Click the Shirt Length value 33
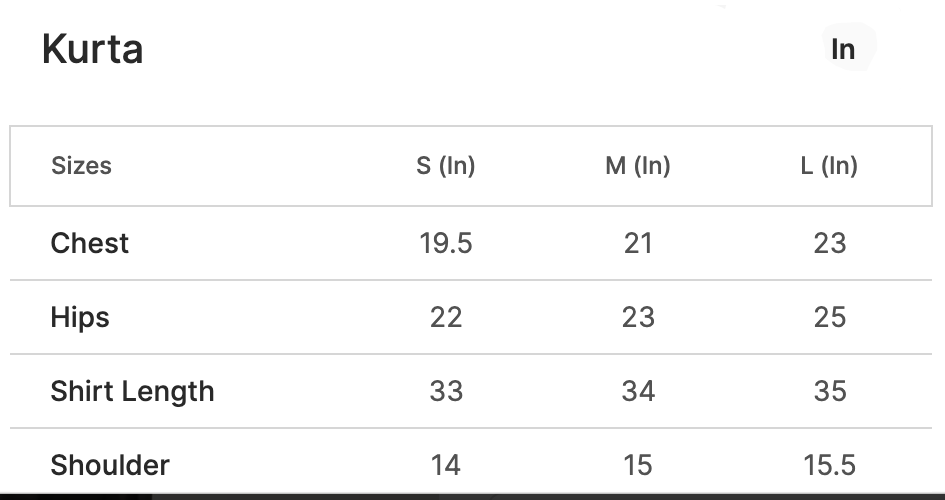Image resolution: width=945 pixels, height=500 pixels. (446, 391)
